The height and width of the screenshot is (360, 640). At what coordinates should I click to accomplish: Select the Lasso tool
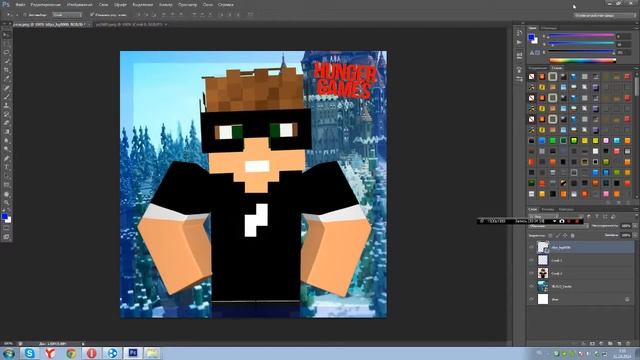pos(6,53)
